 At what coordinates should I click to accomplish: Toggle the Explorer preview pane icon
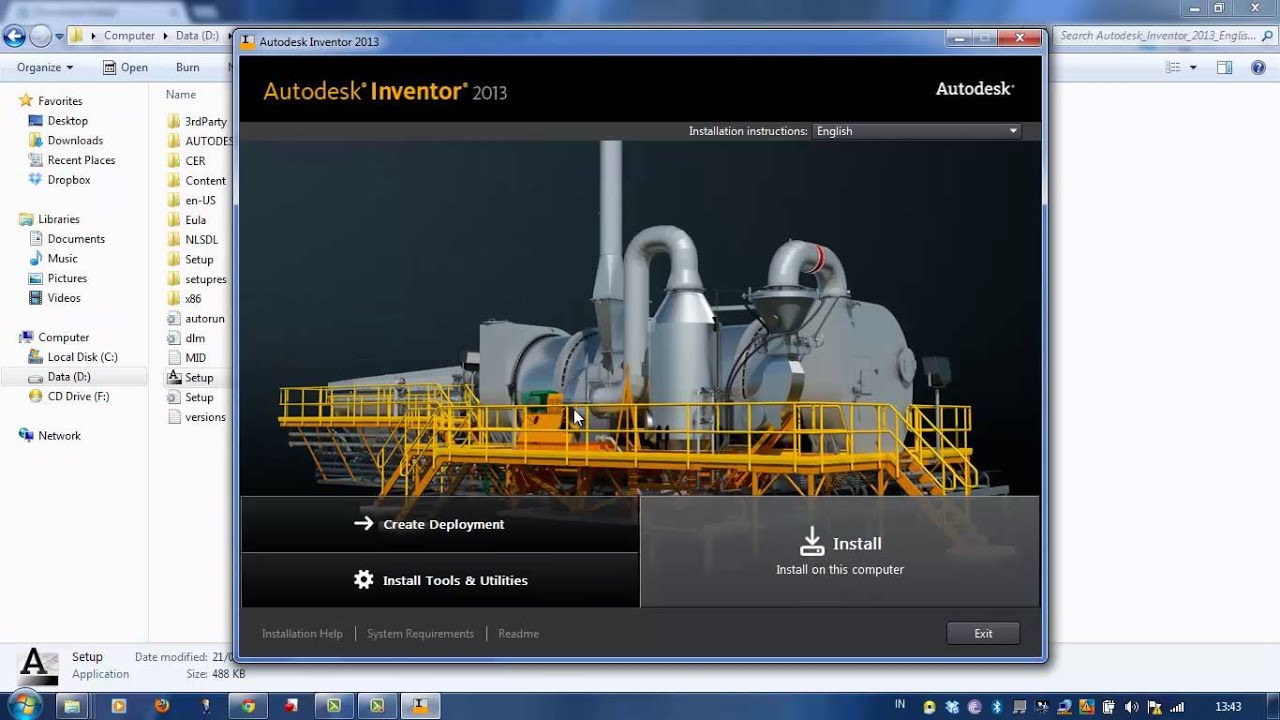[x=1224, y=67]
